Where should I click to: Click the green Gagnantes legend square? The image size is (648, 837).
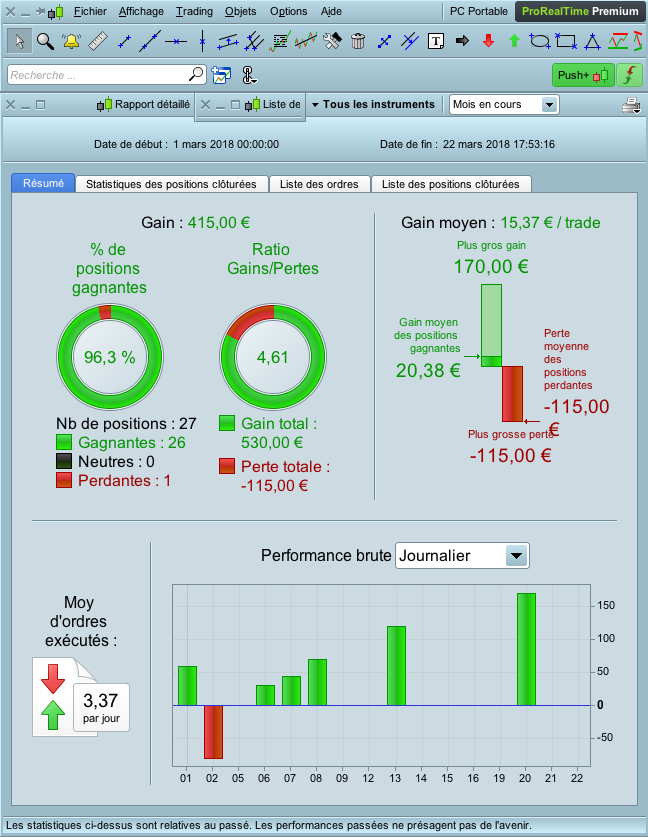[64, 442]
